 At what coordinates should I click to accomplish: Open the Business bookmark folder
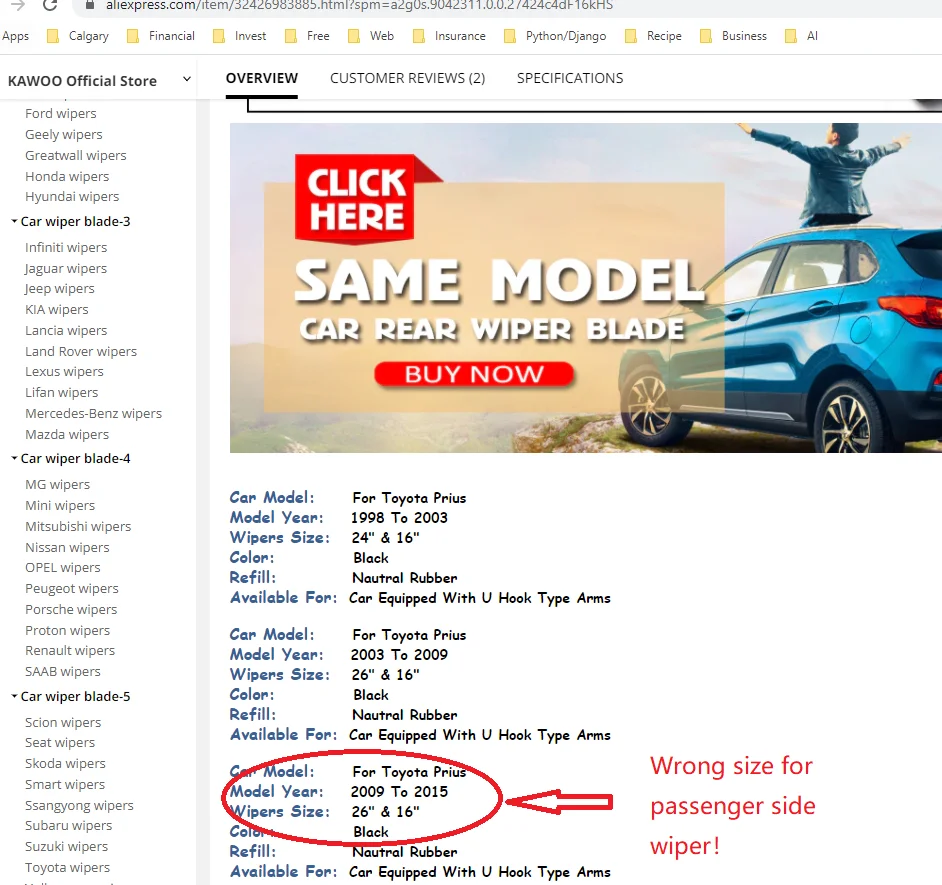(734, 36)
